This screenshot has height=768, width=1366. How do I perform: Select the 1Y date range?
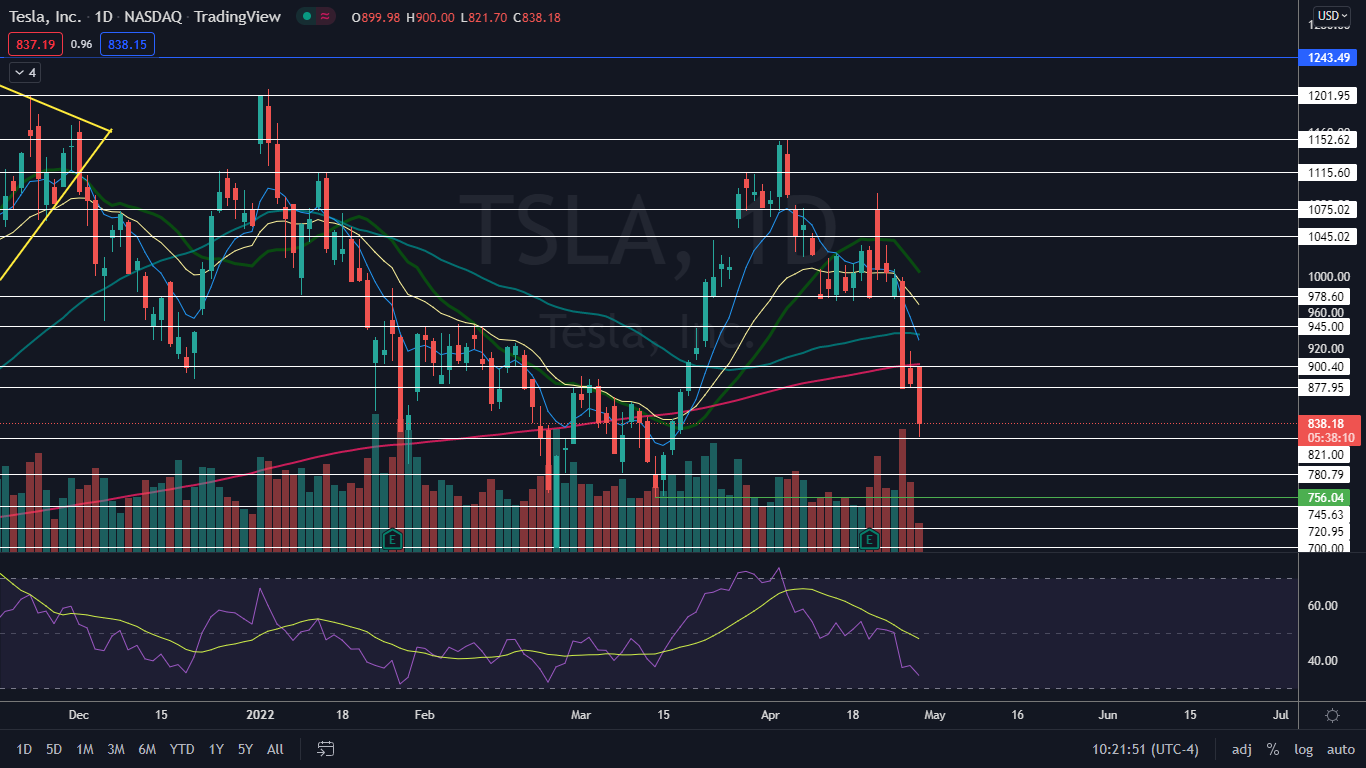coord(216,749)
